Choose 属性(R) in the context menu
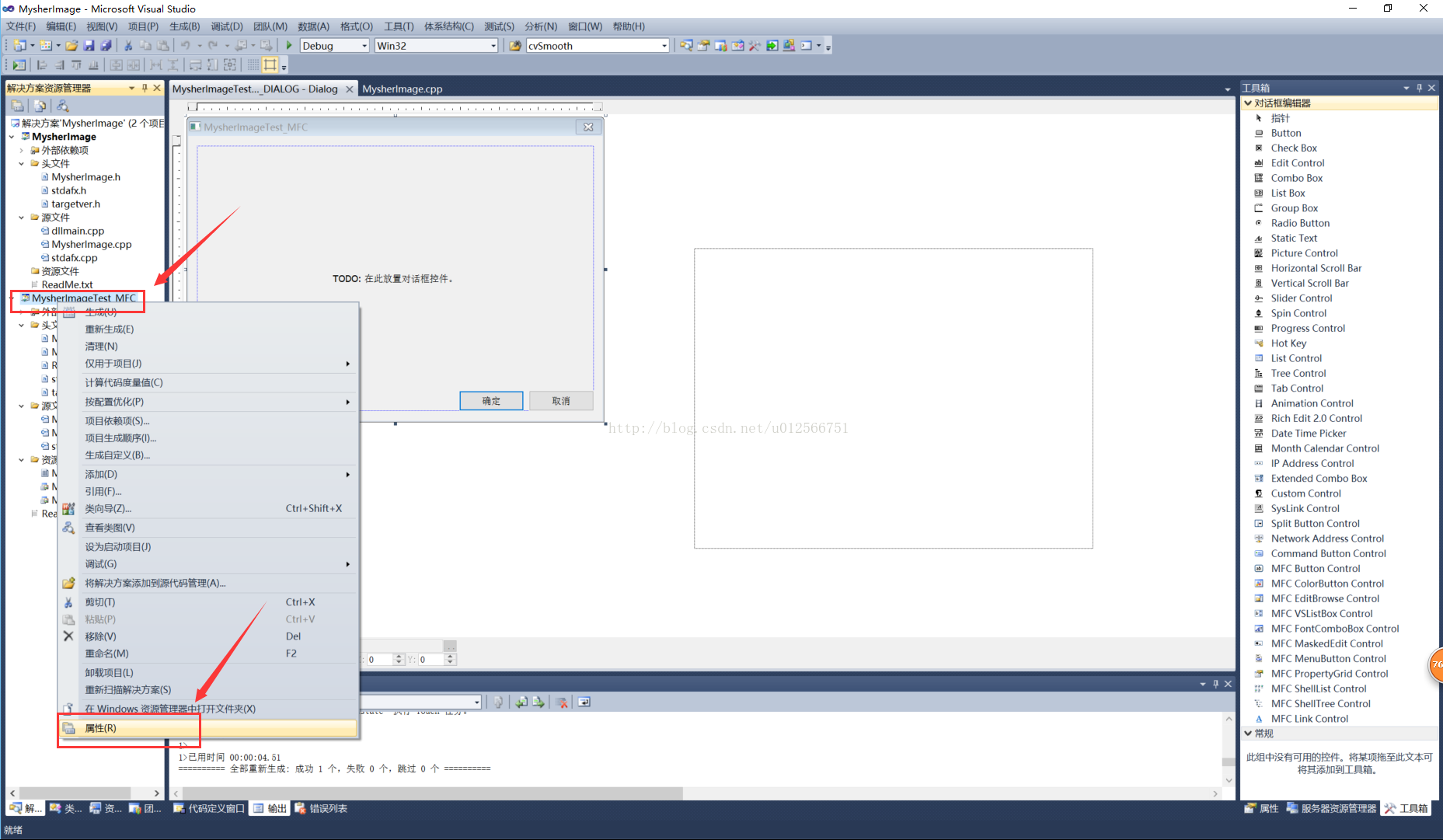1443x840 pixels. (207, 728)
